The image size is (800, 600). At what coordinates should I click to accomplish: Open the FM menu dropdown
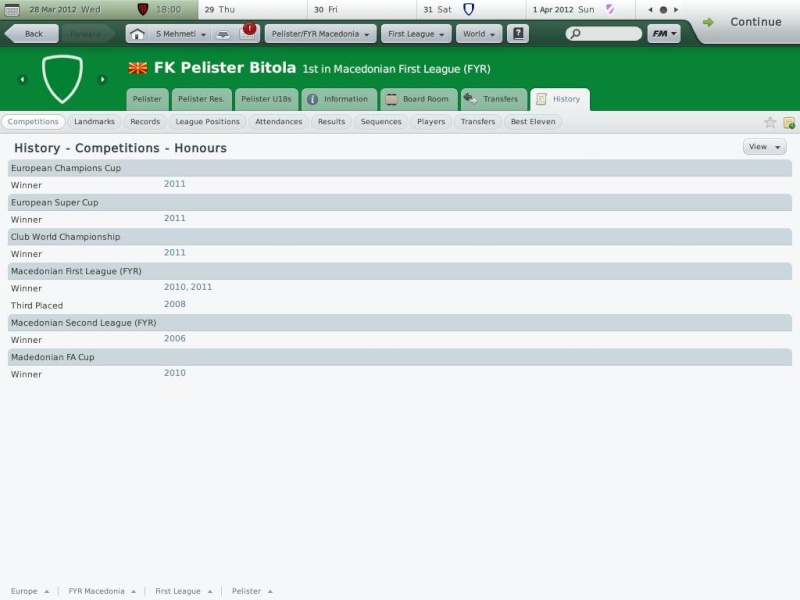[x=663, y=34]
